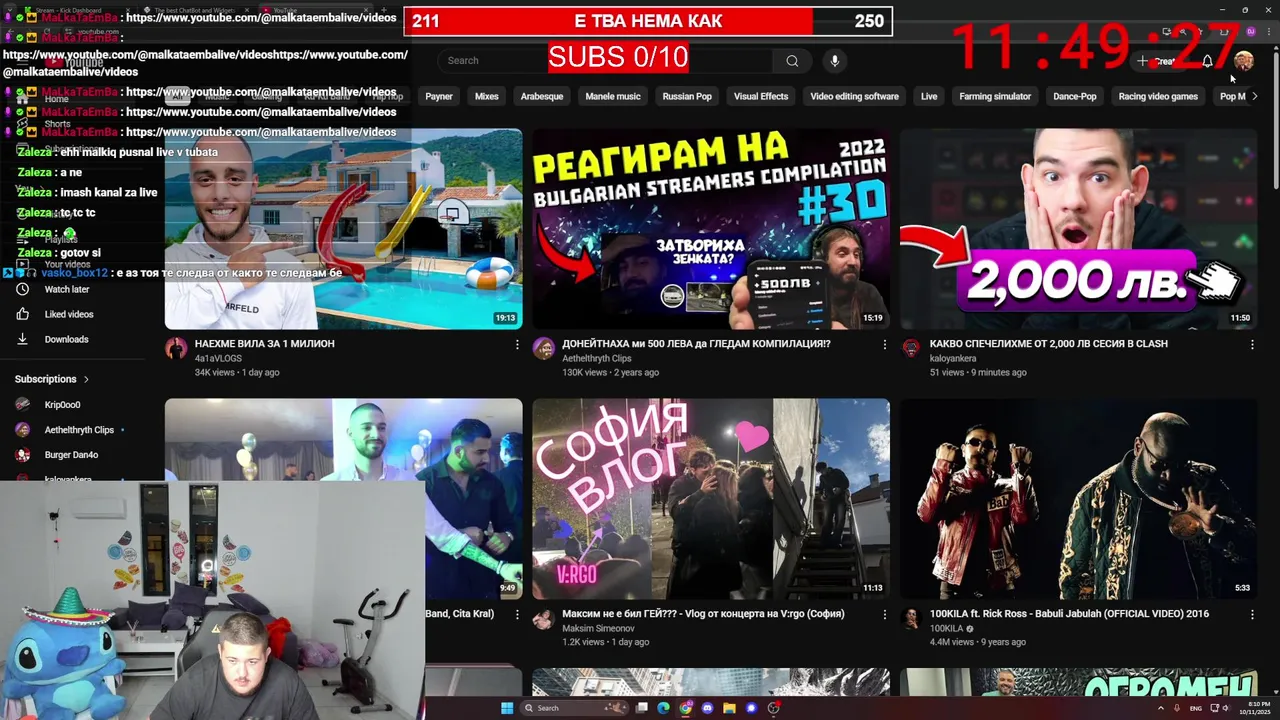Click Aethelthryth Clips avatar under compilation video
This screenshot has width=1280, height=720.
pos(543,348)
